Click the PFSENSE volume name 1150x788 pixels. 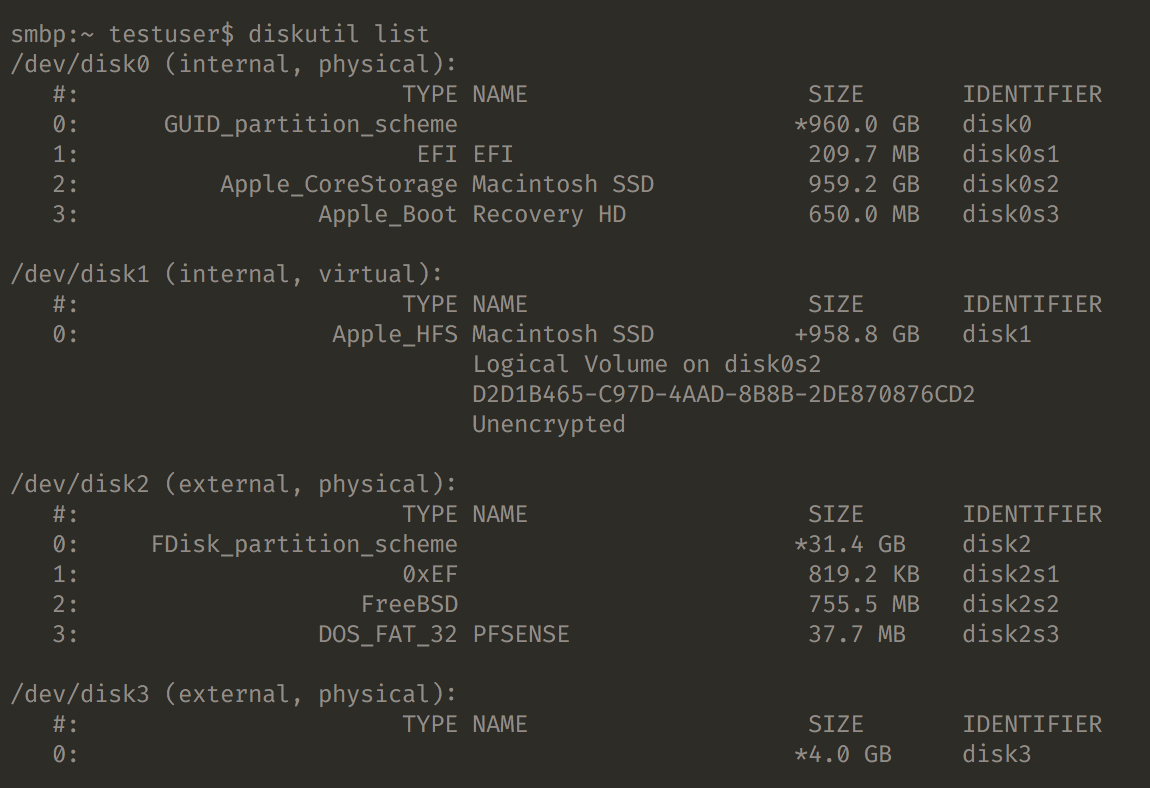[x=520, y=634]
